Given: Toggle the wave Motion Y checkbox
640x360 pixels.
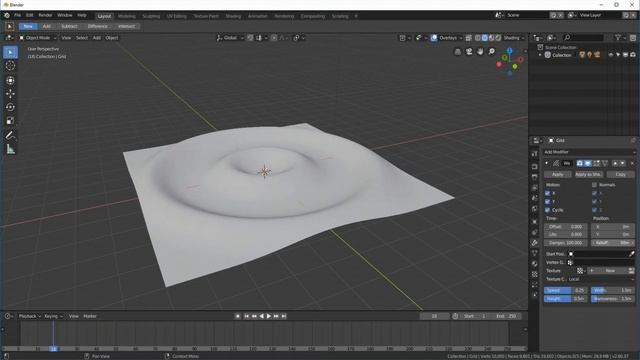Looking at the screenshot, I should coord(547,202).
